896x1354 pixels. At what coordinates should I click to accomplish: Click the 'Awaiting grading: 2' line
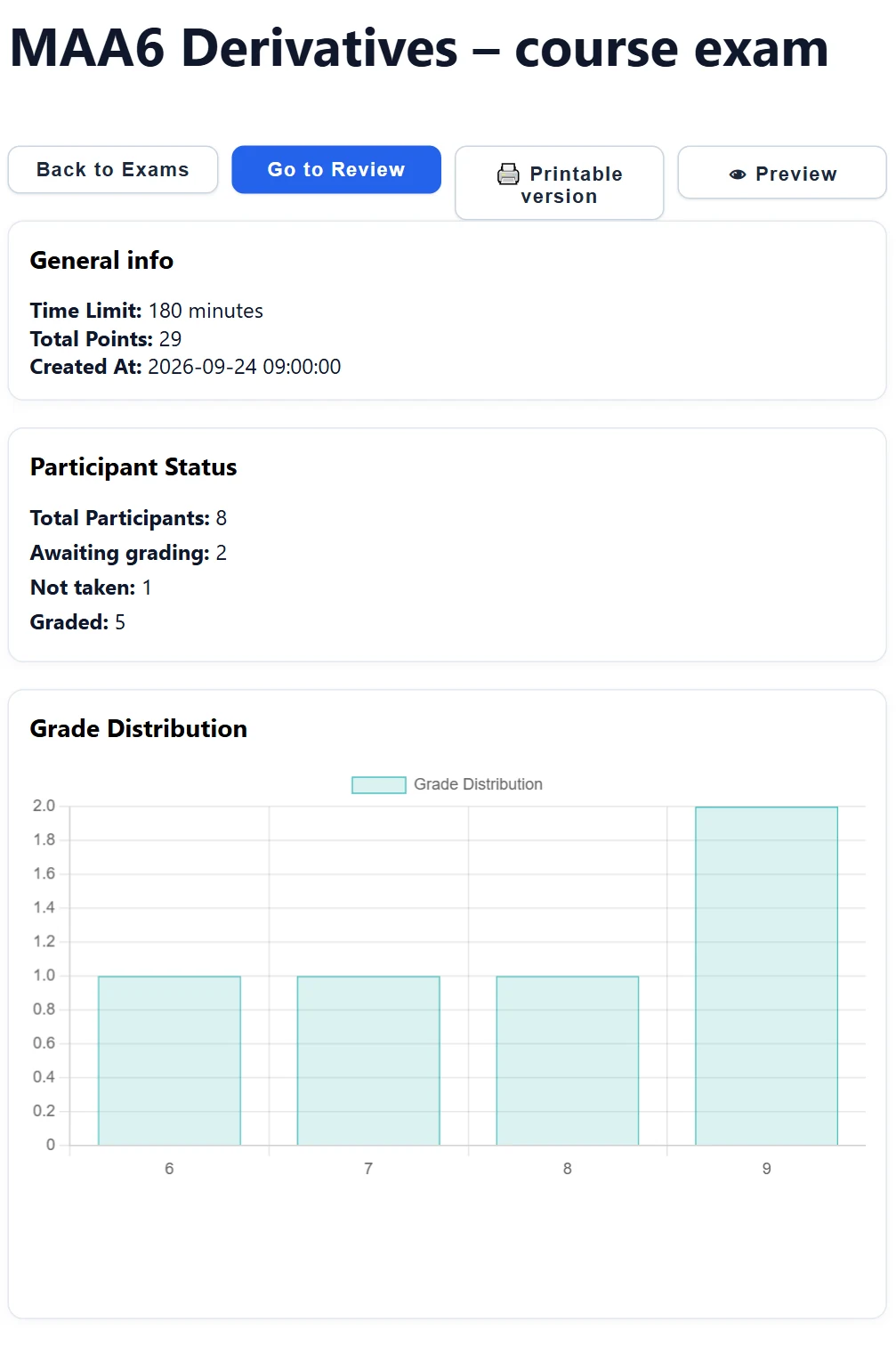(x=128, y=553)
